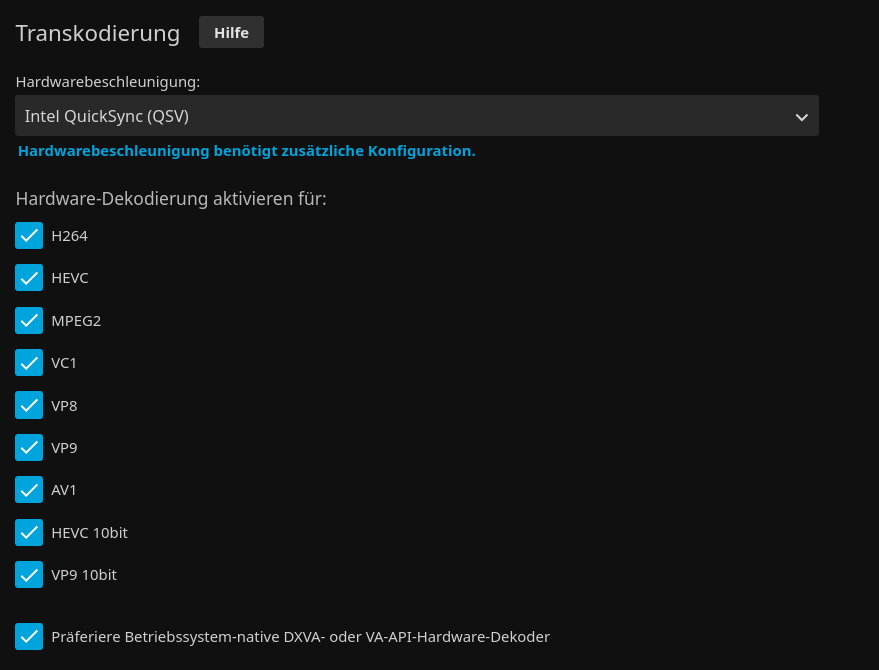Select the Intel QuickSync (QSV) text
This screenshot has height=670, width=879.
click(107, 116)
